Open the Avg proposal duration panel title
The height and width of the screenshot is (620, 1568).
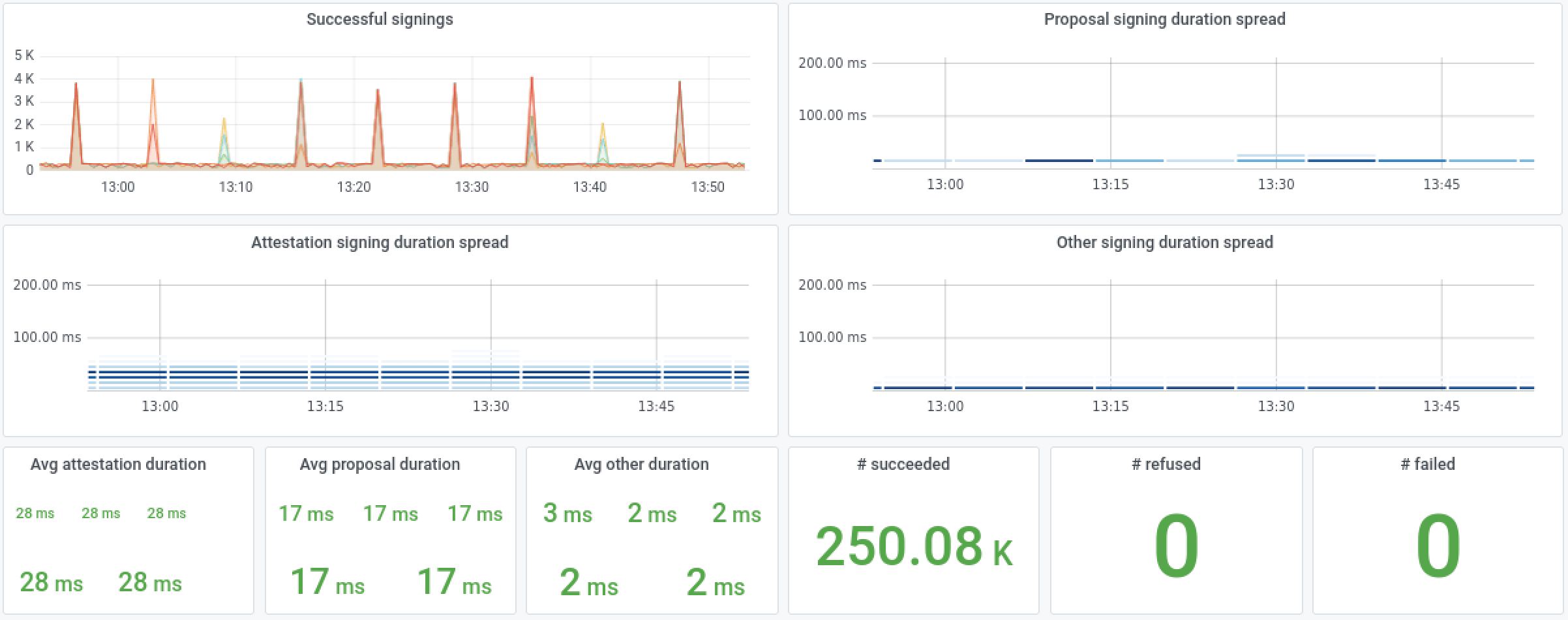380,464
